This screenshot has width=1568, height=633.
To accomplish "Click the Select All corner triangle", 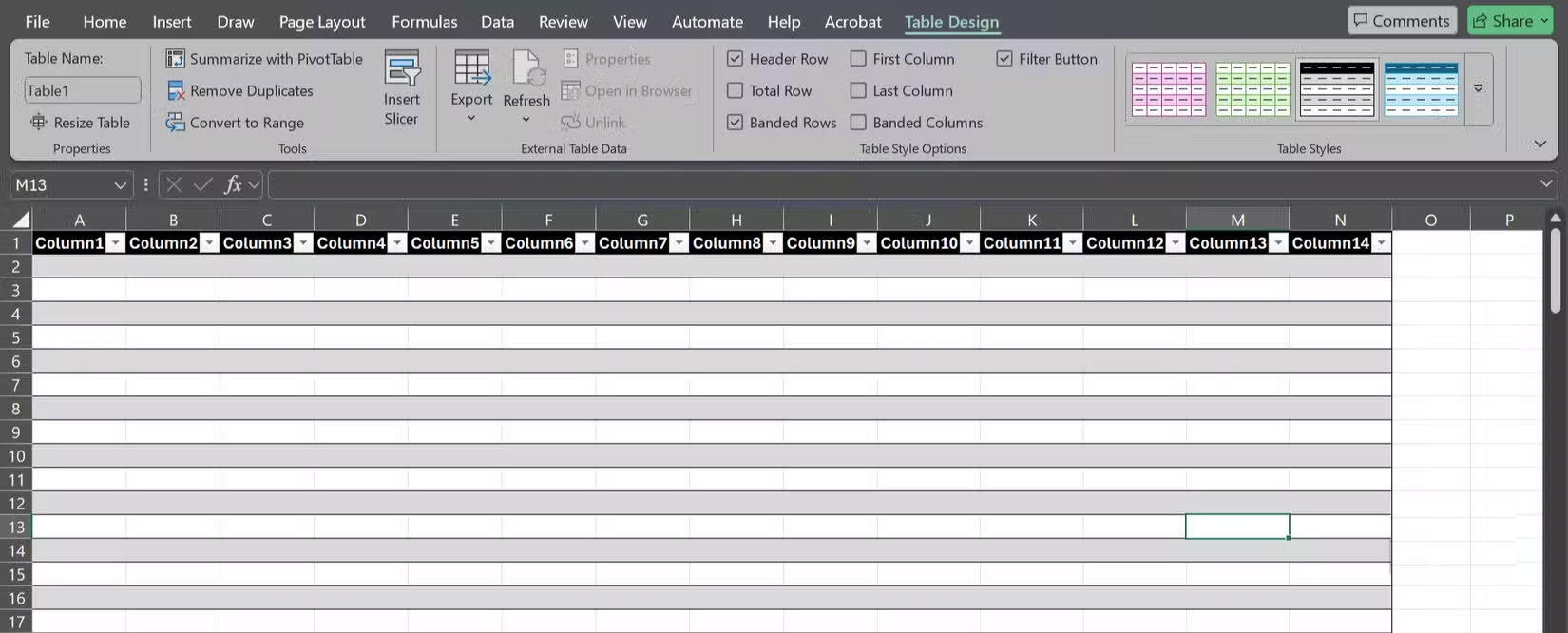I will coord(21,220).
